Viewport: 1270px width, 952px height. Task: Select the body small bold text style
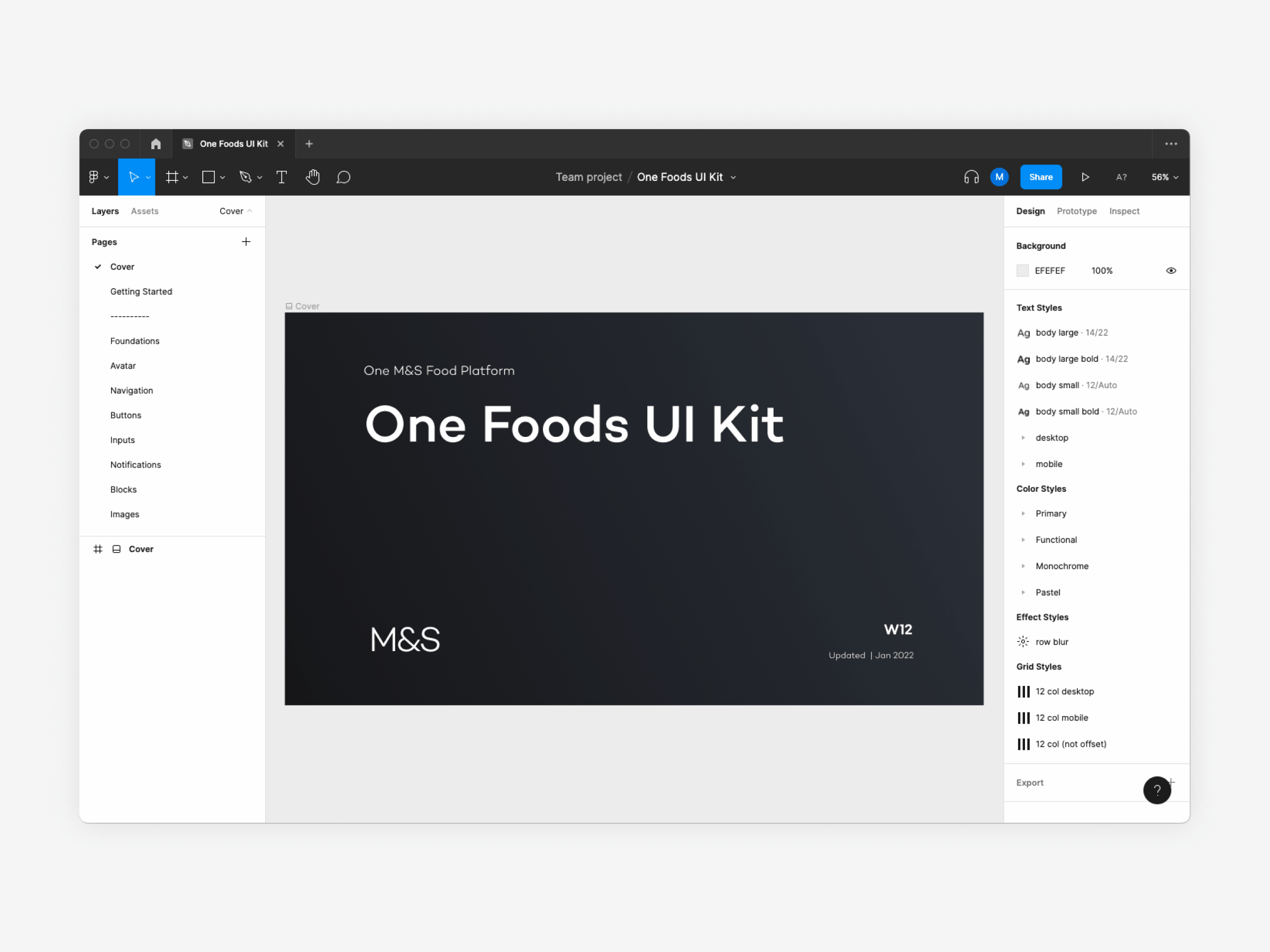click(x=1076, y=411)
